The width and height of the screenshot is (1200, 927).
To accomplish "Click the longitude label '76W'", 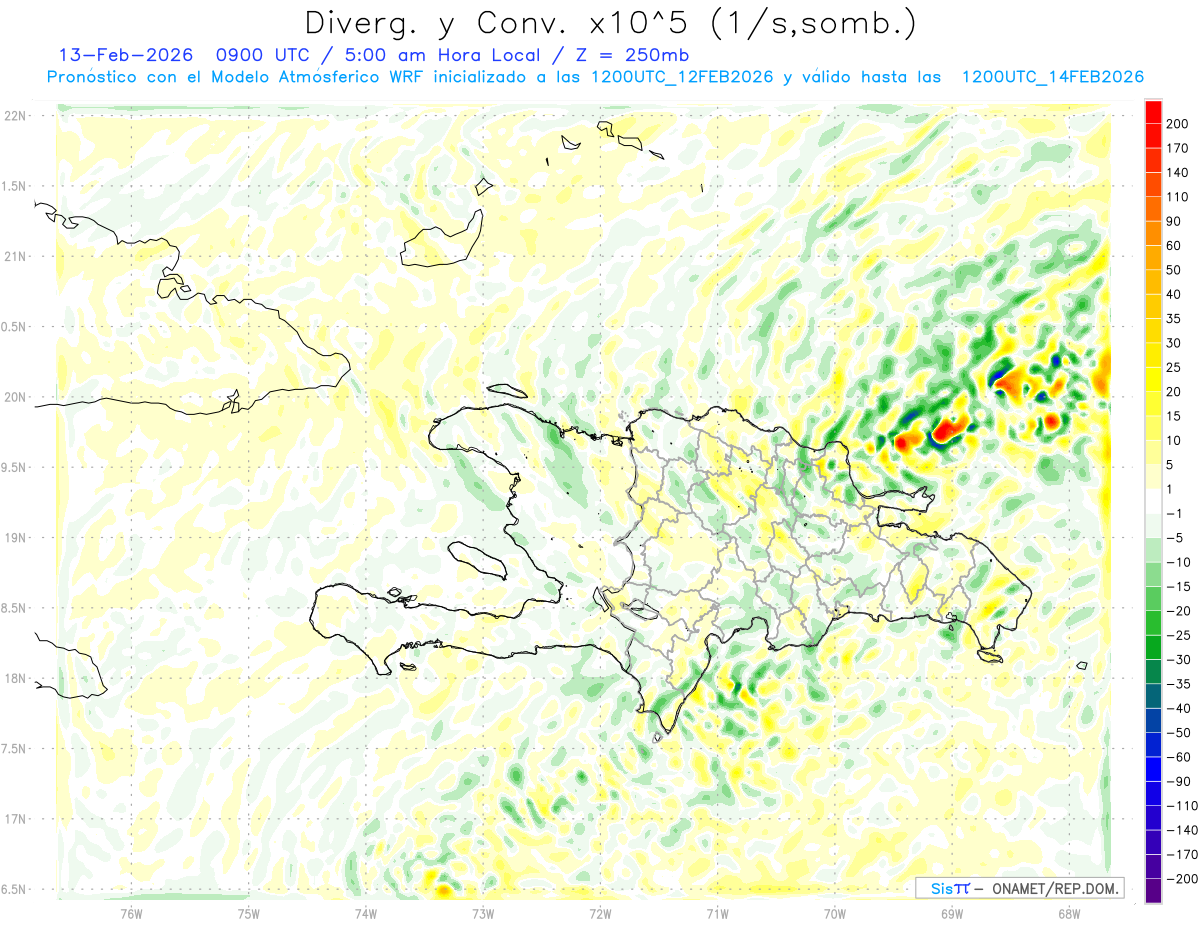I will pos(131,912).
